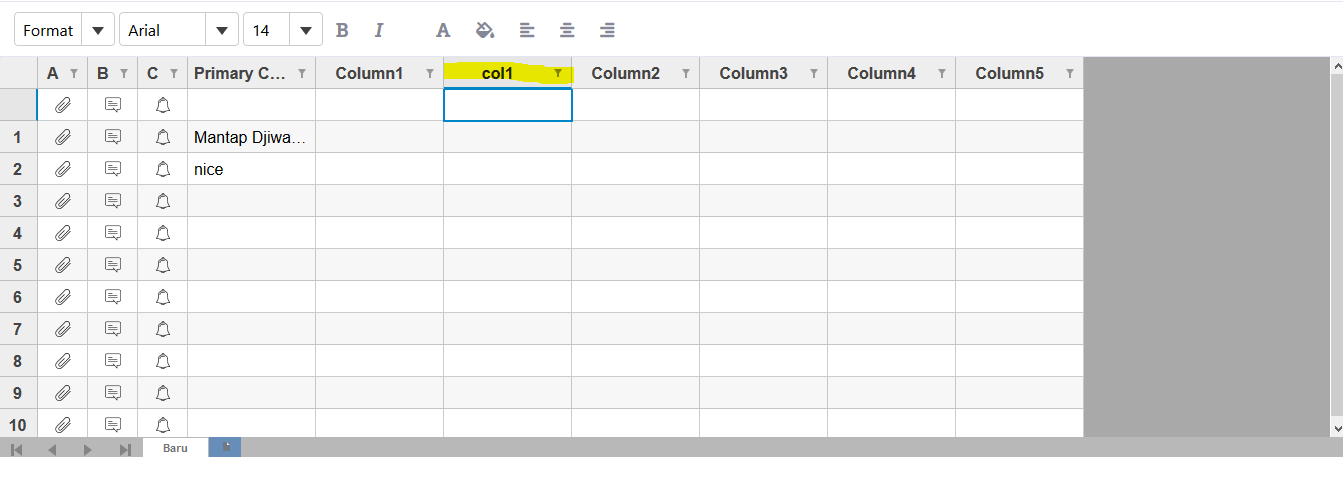
Task: Open the font size 14 dropdown
Action: click(x=283, y=30)
